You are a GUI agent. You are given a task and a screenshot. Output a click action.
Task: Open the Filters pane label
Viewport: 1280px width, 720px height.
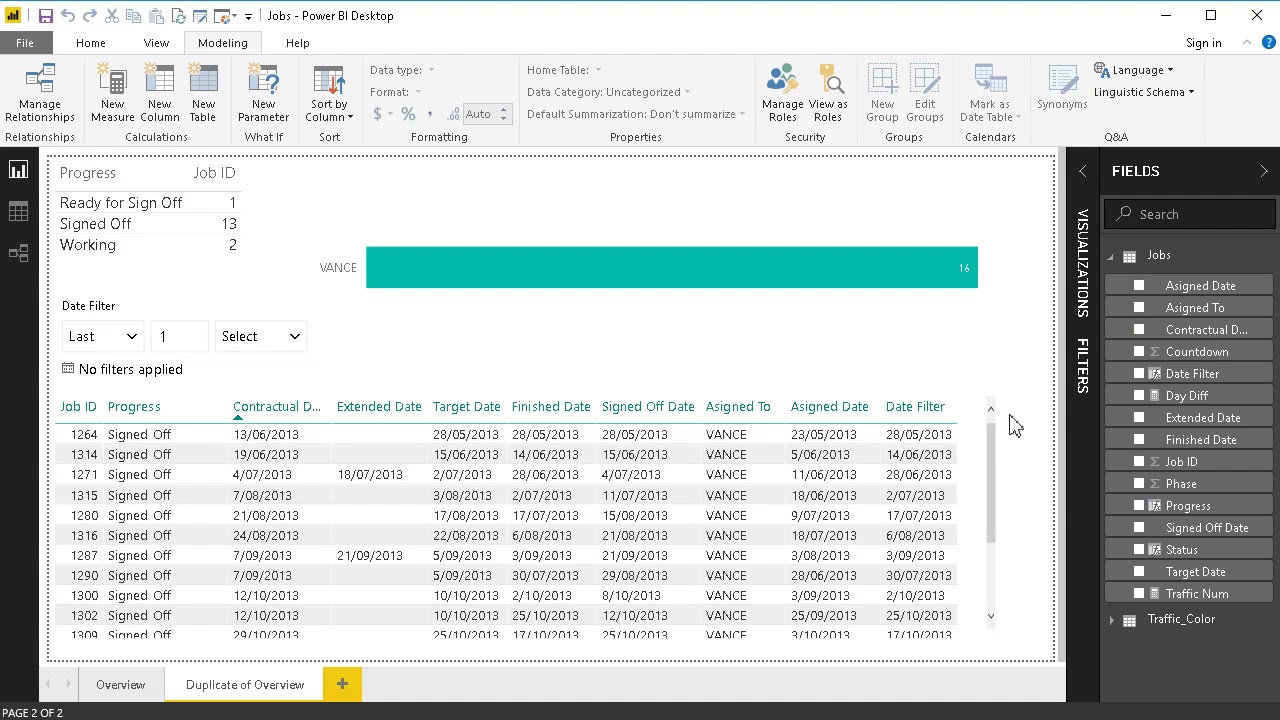pyautogui.click(x=1082, y=365)
